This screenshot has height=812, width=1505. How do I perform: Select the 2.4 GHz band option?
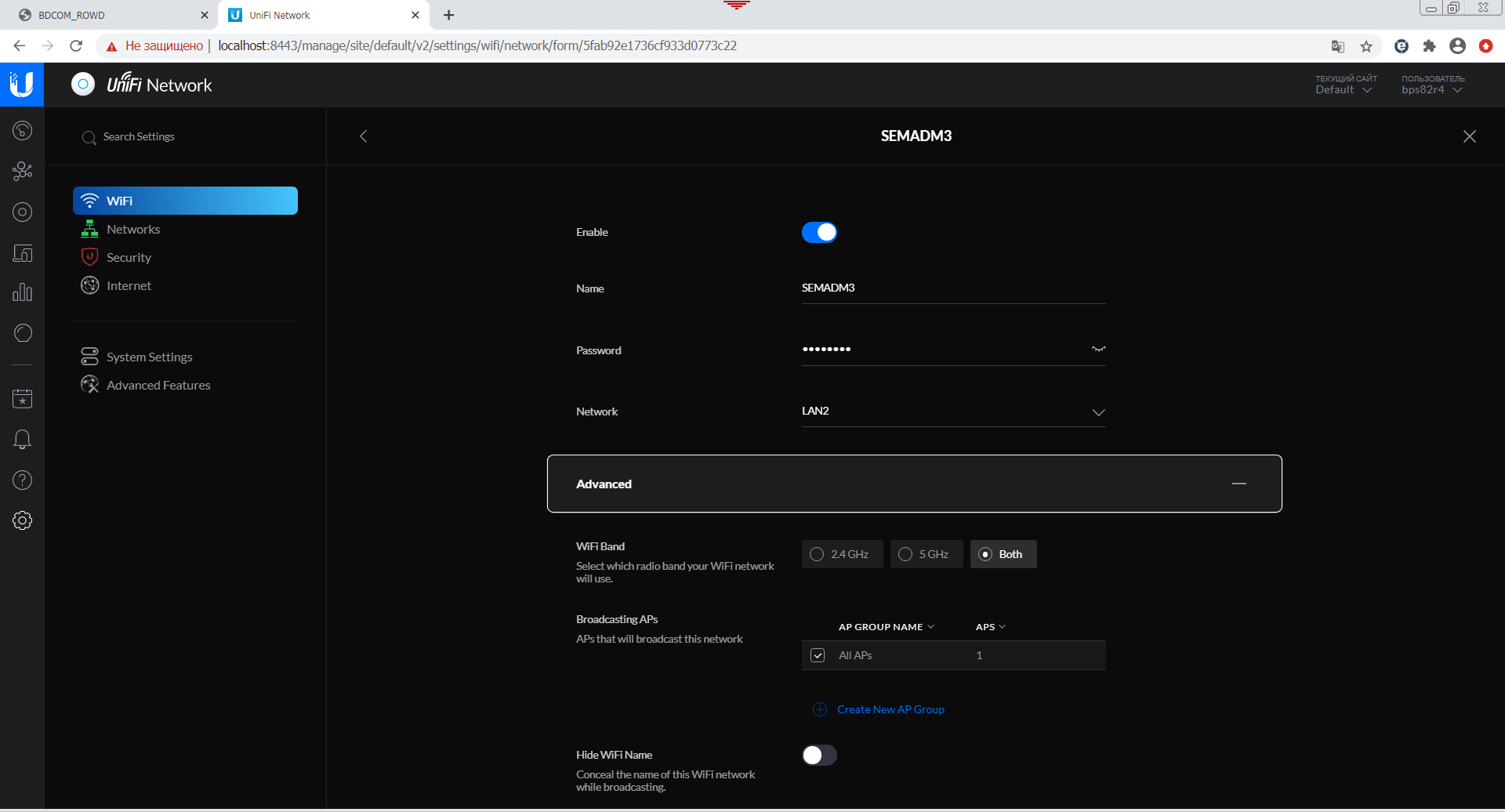point(842,554)
